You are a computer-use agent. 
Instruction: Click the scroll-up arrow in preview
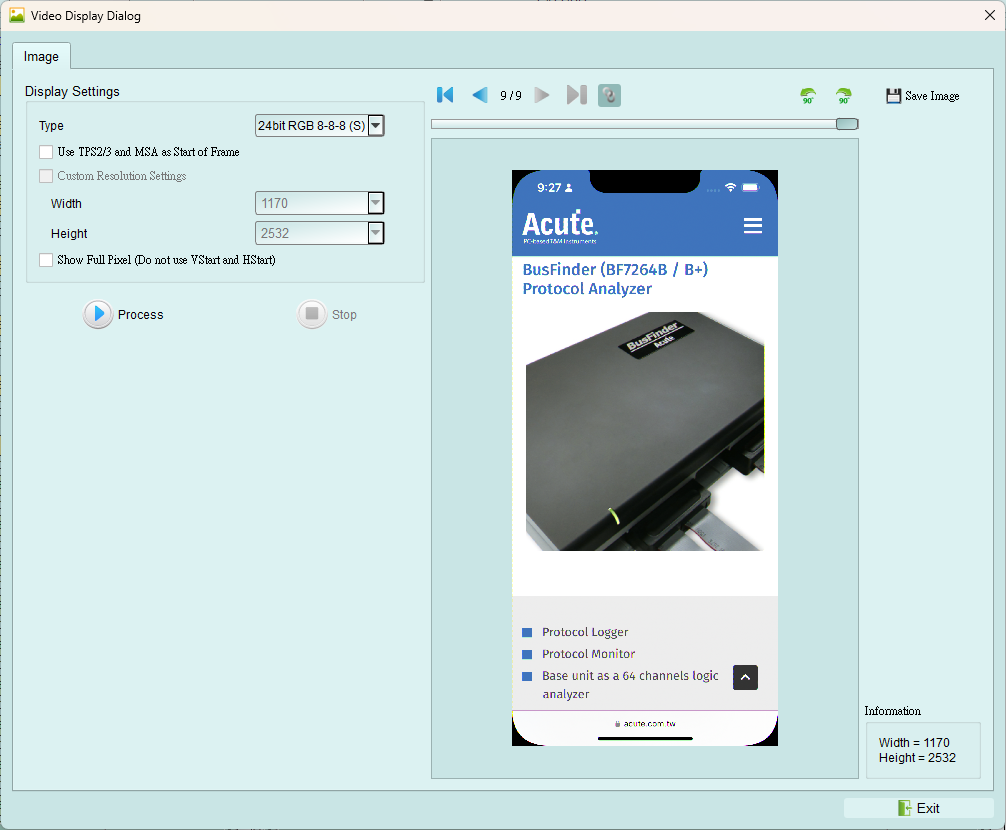click(746, 677)
